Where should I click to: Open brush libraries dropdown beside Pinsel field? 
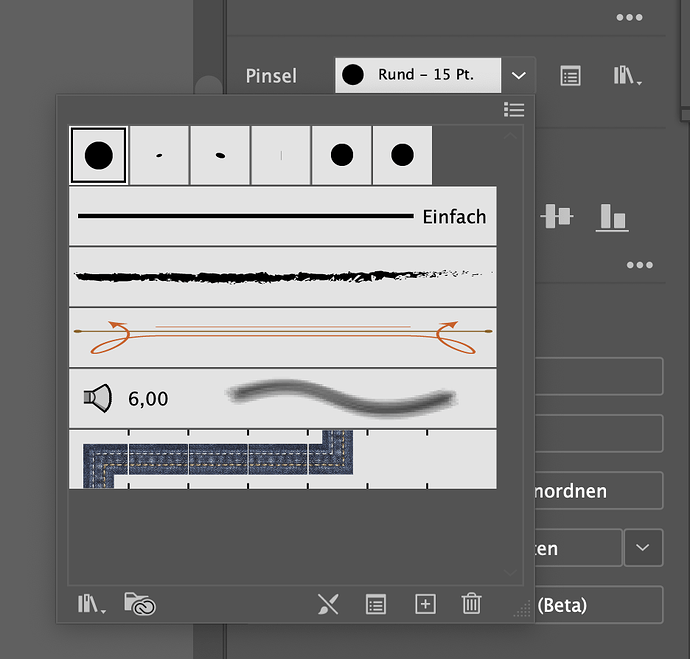coord(626,76)
